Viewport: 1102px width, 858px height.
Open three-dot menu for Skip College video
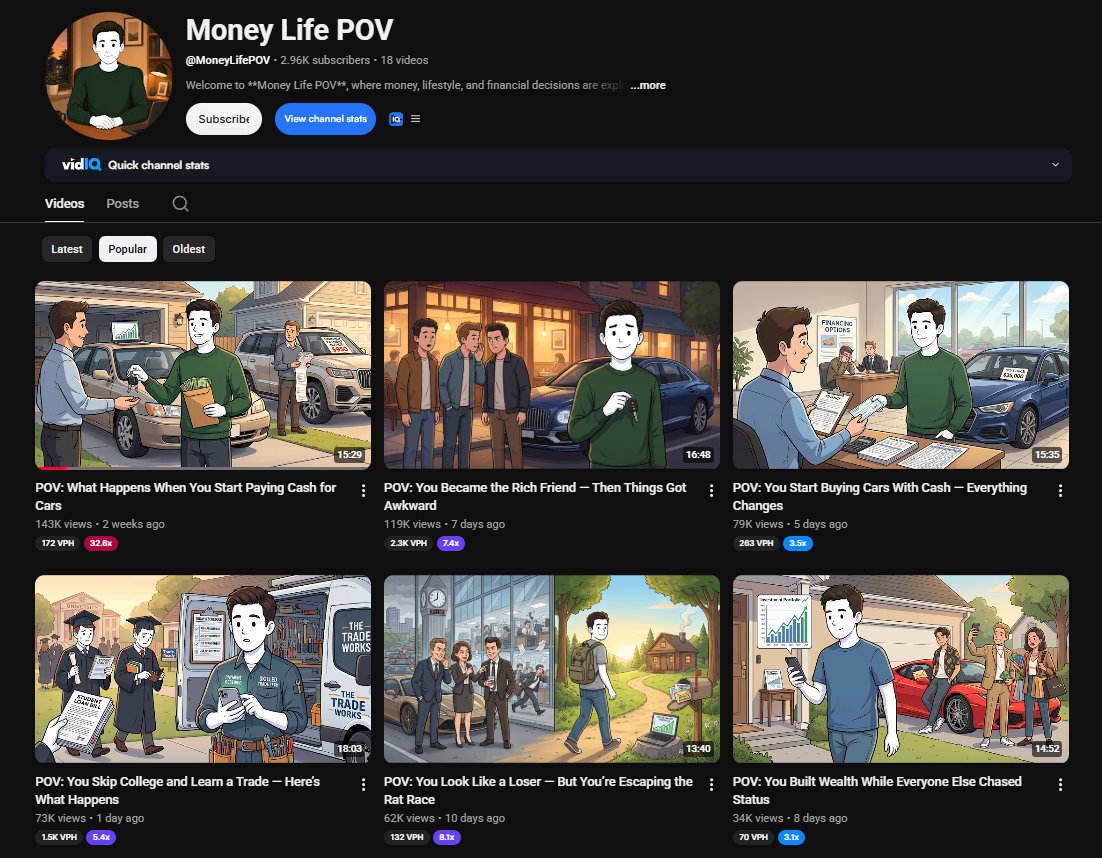click(363, 784)
